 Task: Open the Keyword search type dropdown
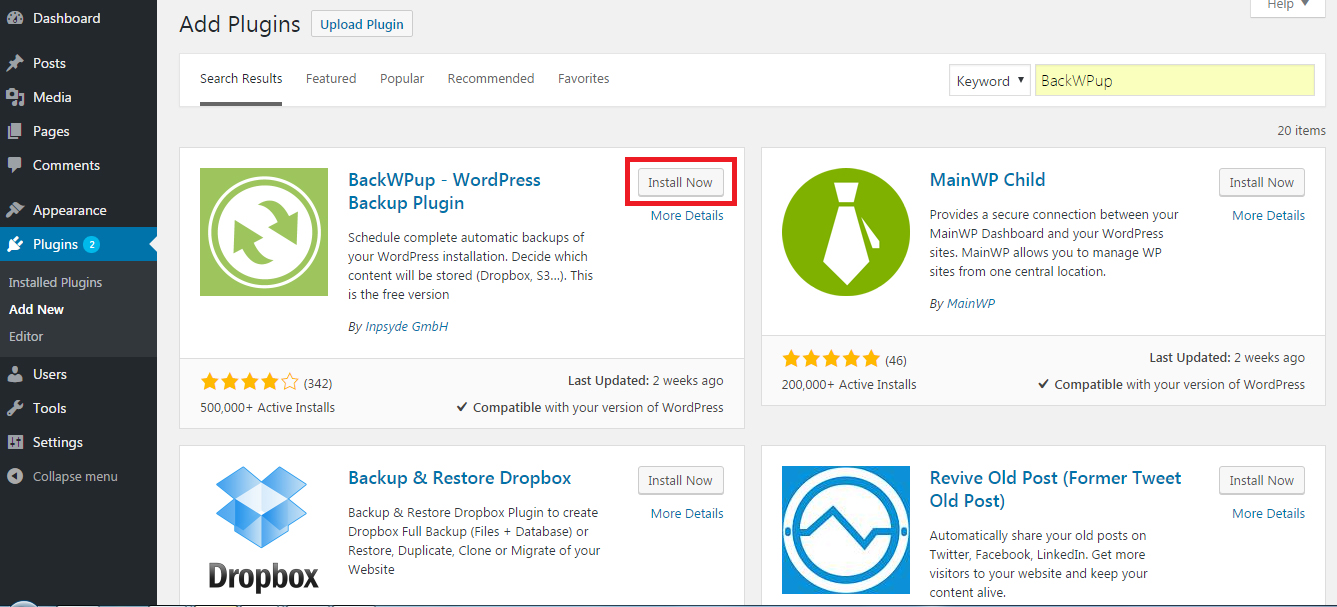point(989,81)
